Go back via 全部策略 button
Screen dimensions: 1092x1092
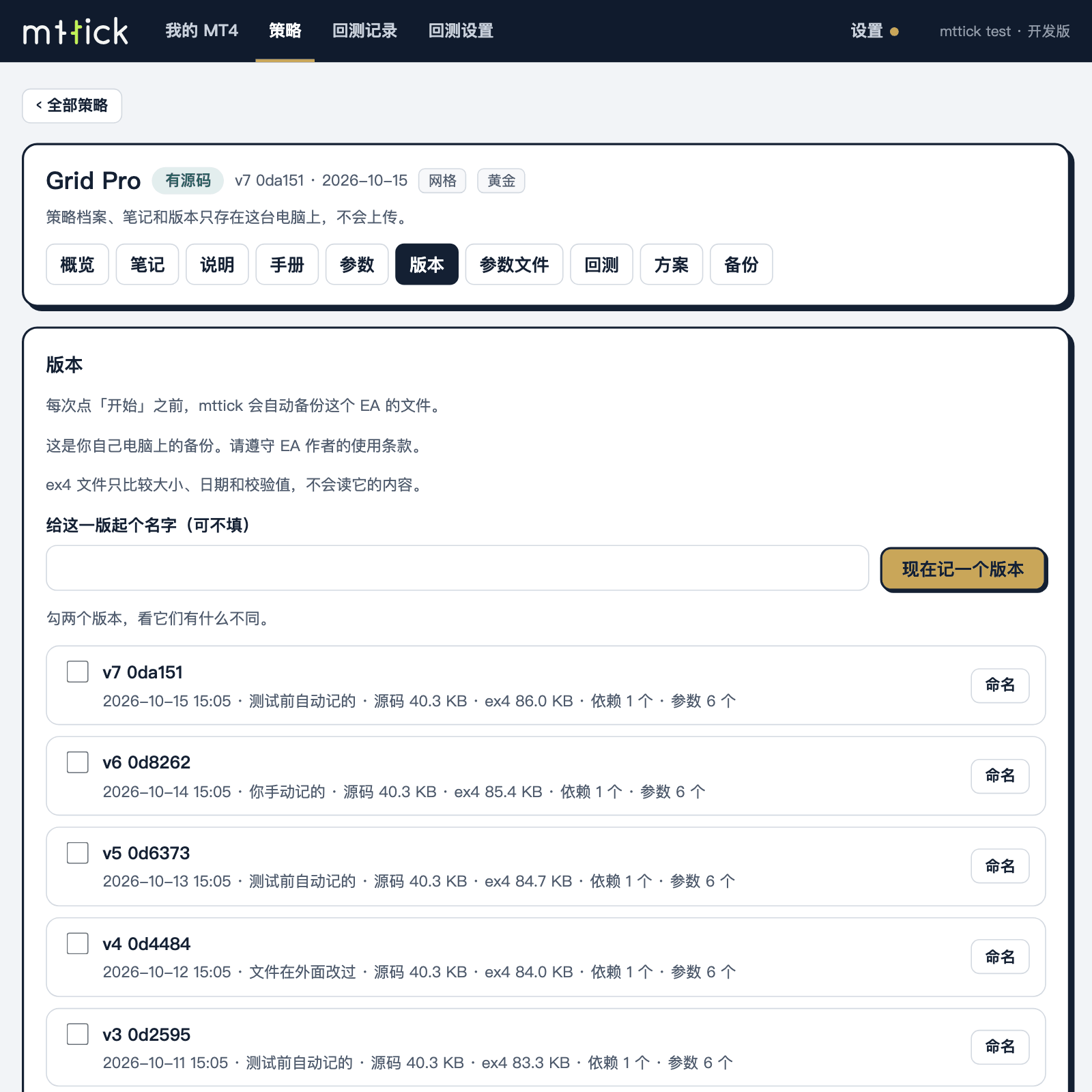(x=72, y=106)
